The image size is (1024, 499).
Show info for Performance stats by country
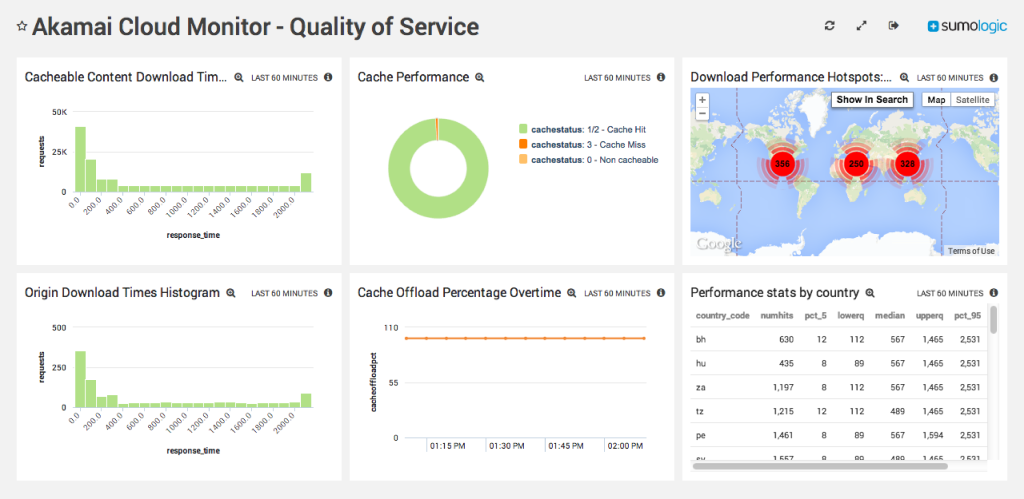(x=993, y=293)
